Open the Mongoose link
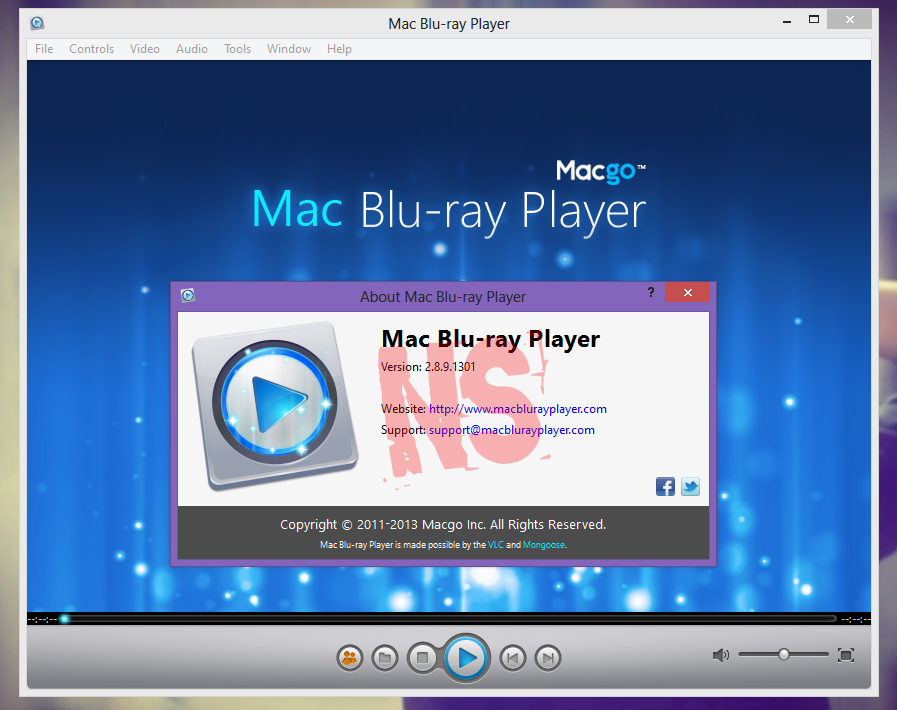897x710 pixels. pos(543,545)
